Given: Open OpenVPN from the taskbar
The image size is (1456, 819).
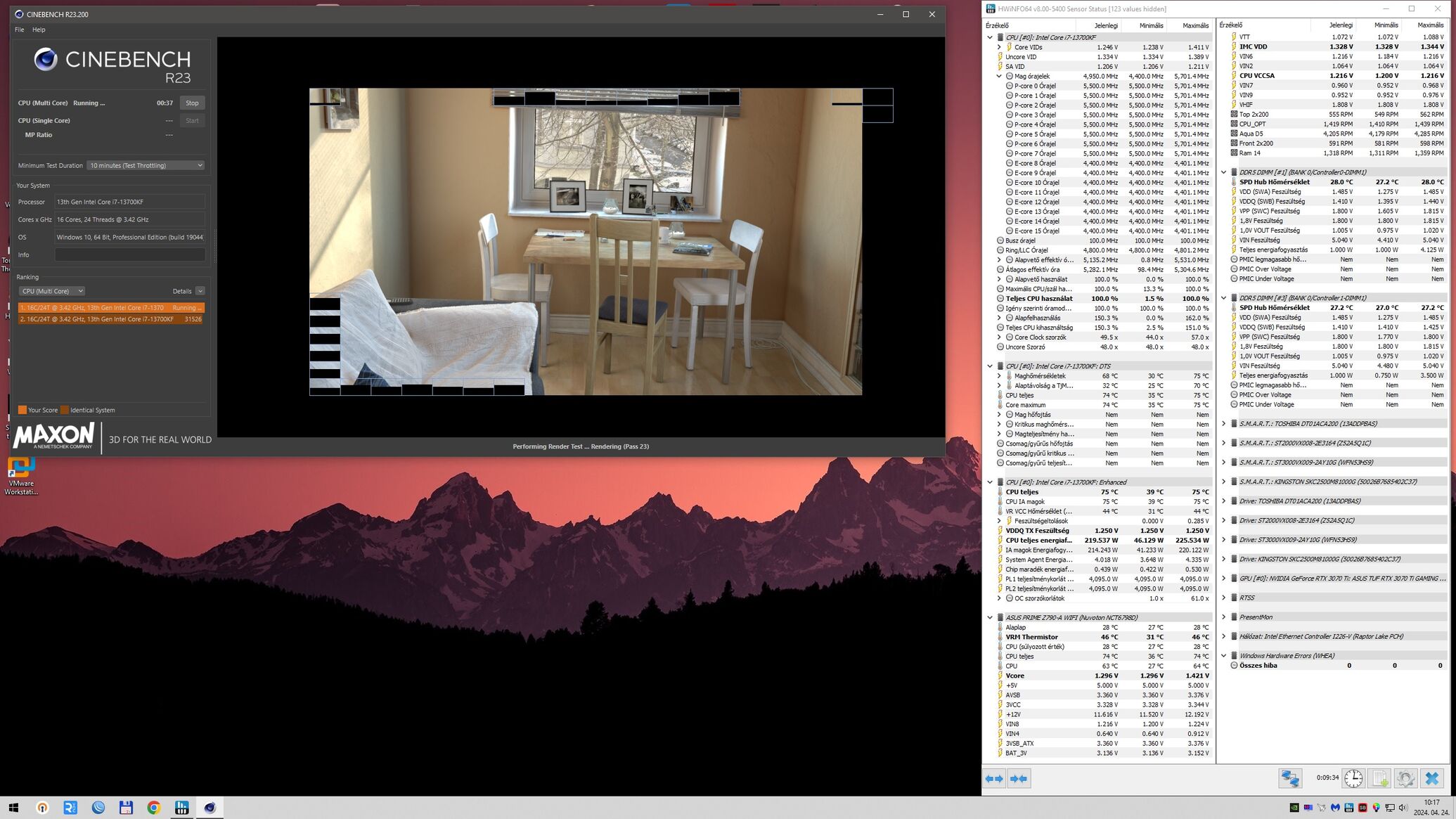Looking at the screenshot, I should (x=42, y=808).
